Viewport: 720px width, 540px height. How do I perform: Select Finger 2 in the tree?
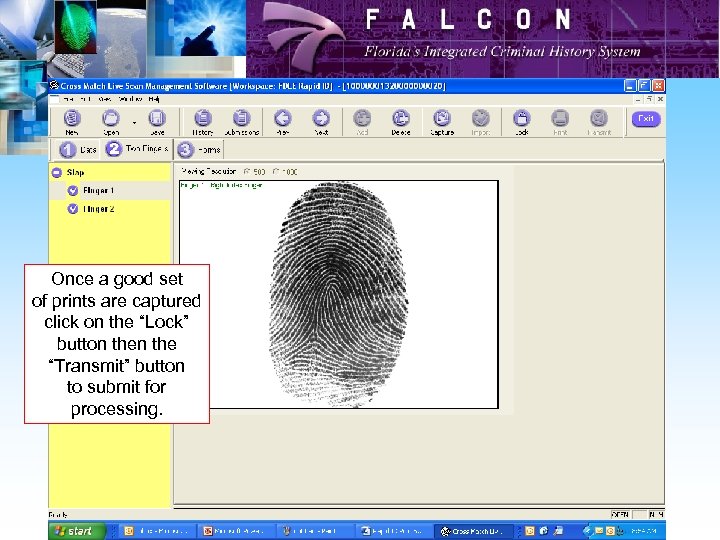98,209
